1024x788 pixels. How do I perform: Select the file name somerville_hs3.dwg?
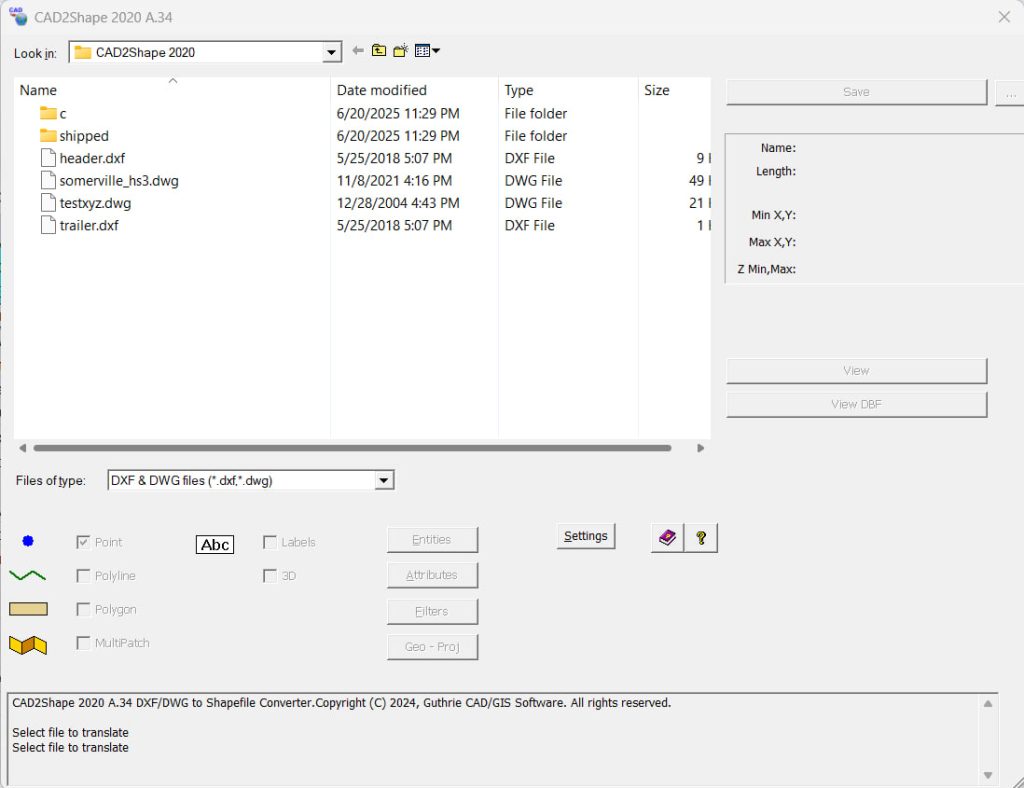(119, 181)
